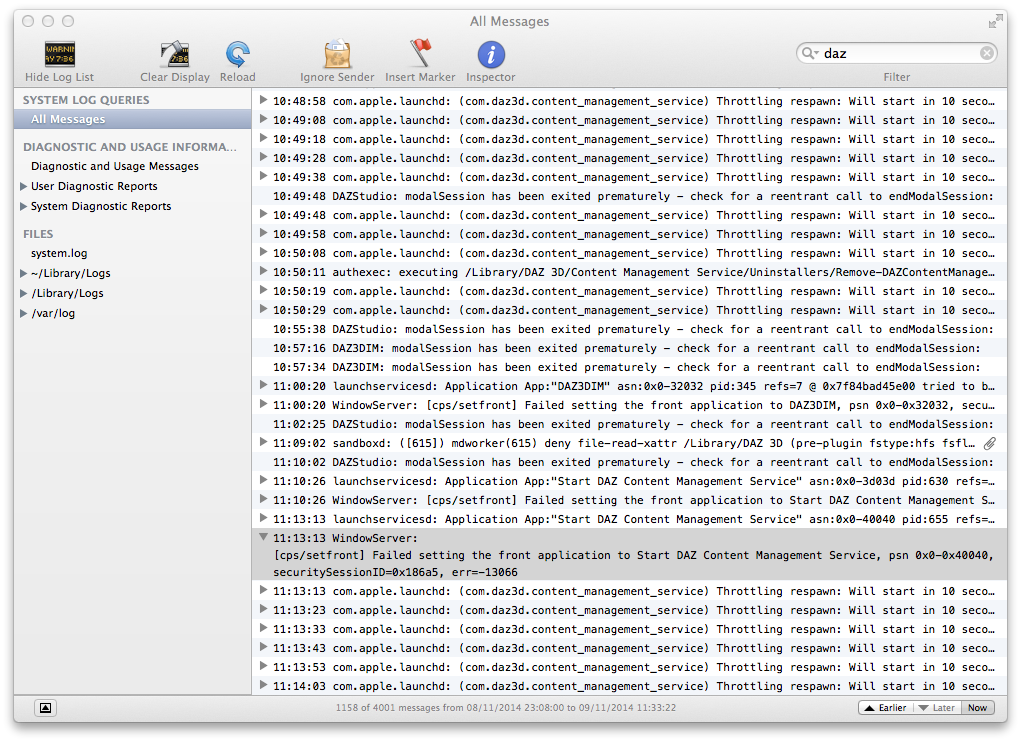Expand the 11:00:20 WindowServer message
The height and width of the screenshot is (742, 1021).
pyautogui.click(x=263, y=404)
